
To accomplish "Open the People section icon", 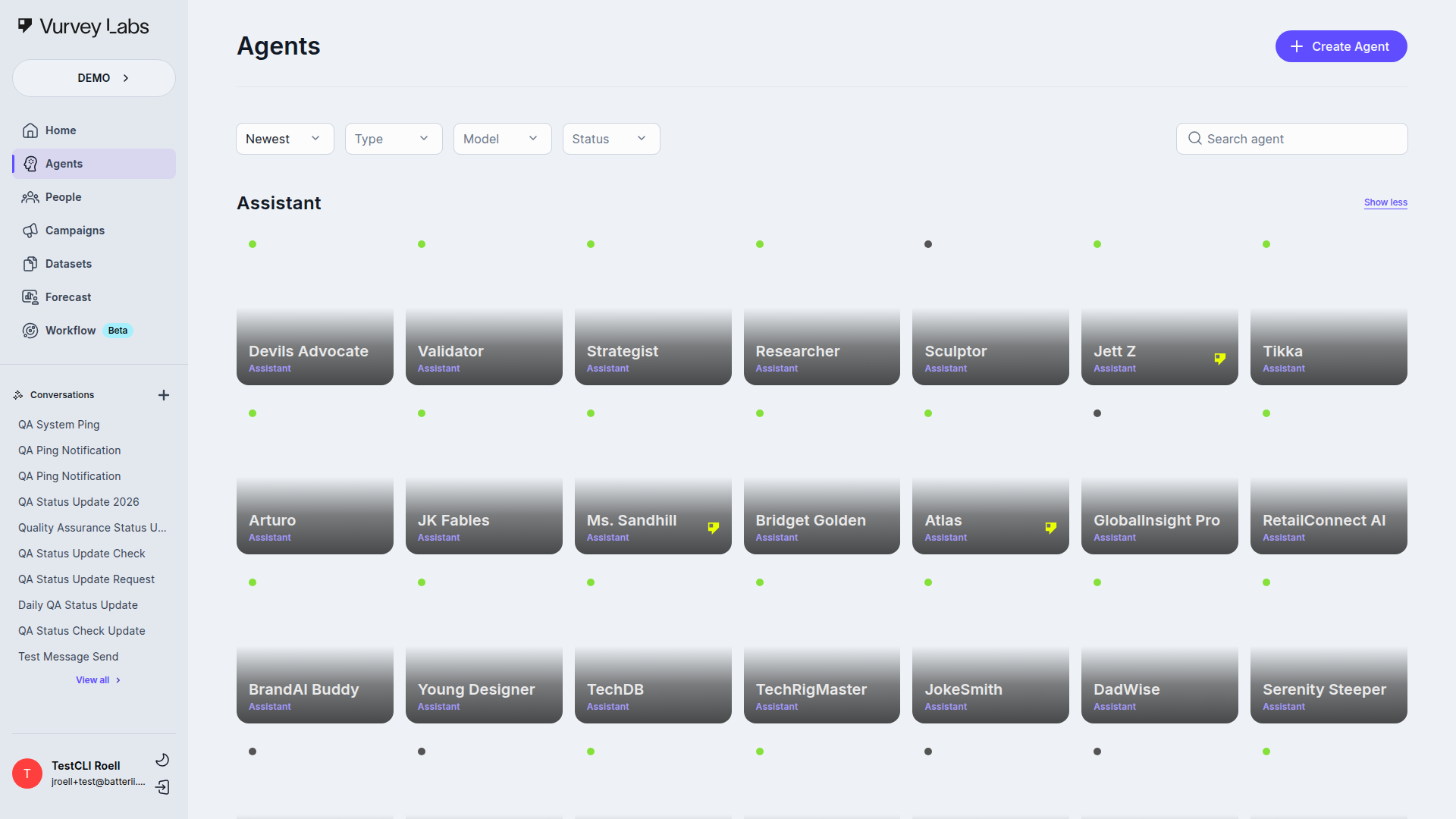I will pyautogui.click(x=30, y=197).
